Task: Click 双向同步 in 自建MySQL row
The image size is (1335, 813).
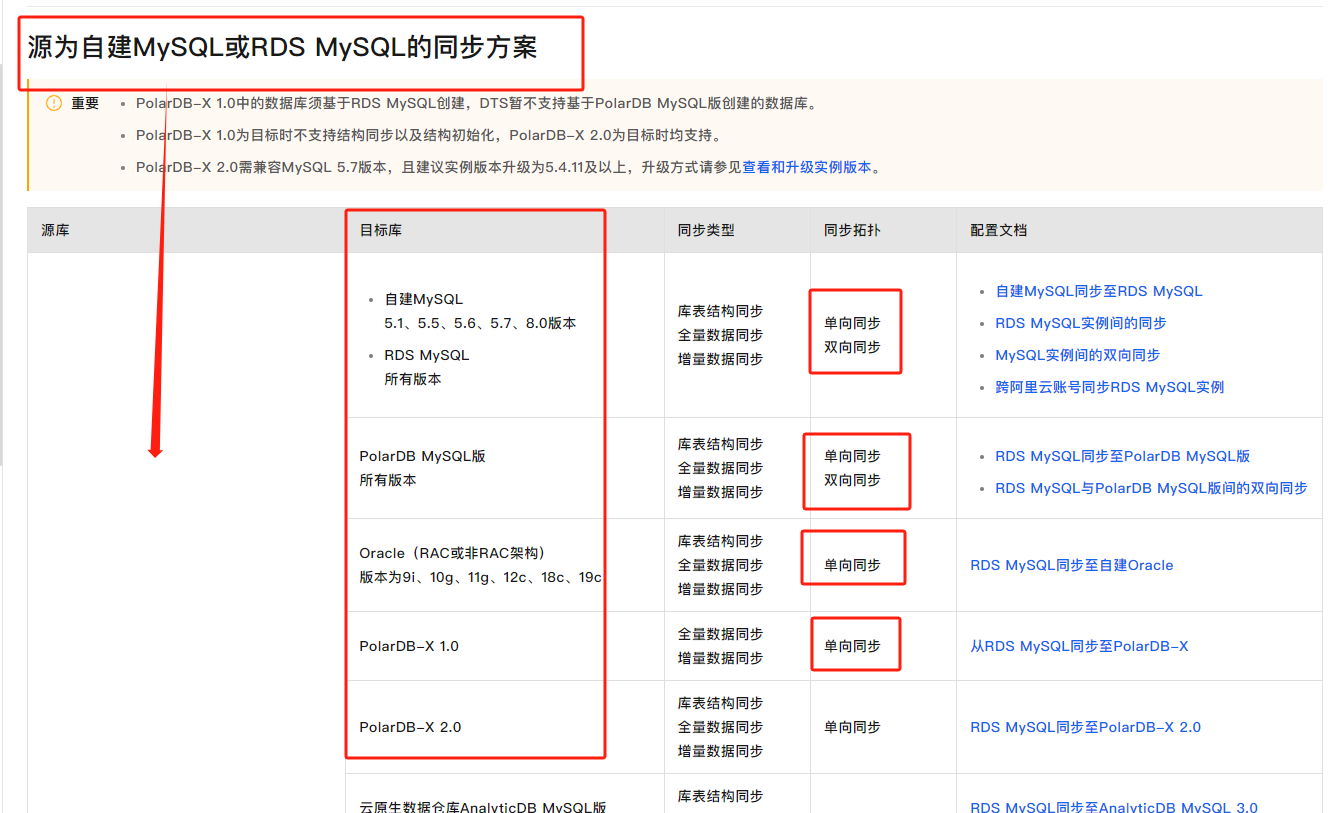Action: [852, 347]
